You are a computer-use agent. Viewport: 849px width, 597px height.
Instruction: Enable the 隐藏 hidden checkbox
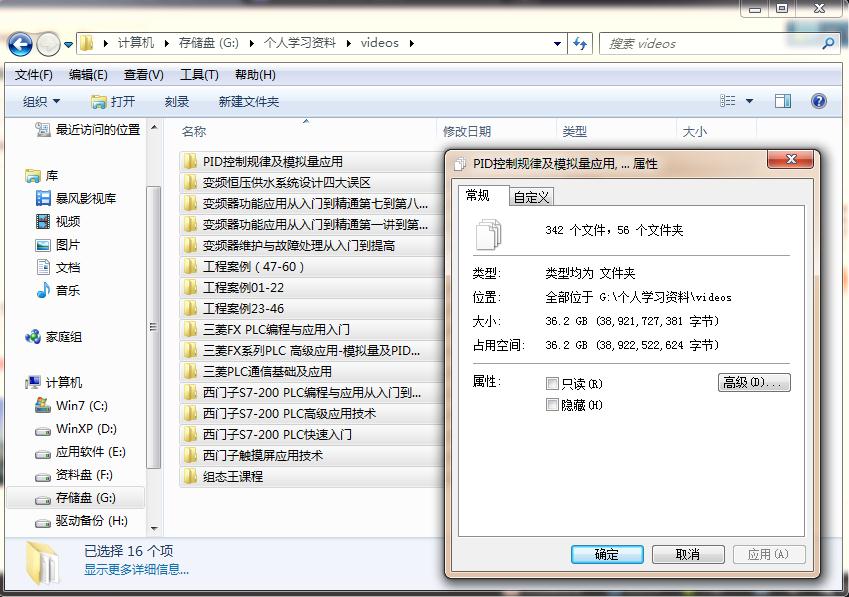coord(553,405)
